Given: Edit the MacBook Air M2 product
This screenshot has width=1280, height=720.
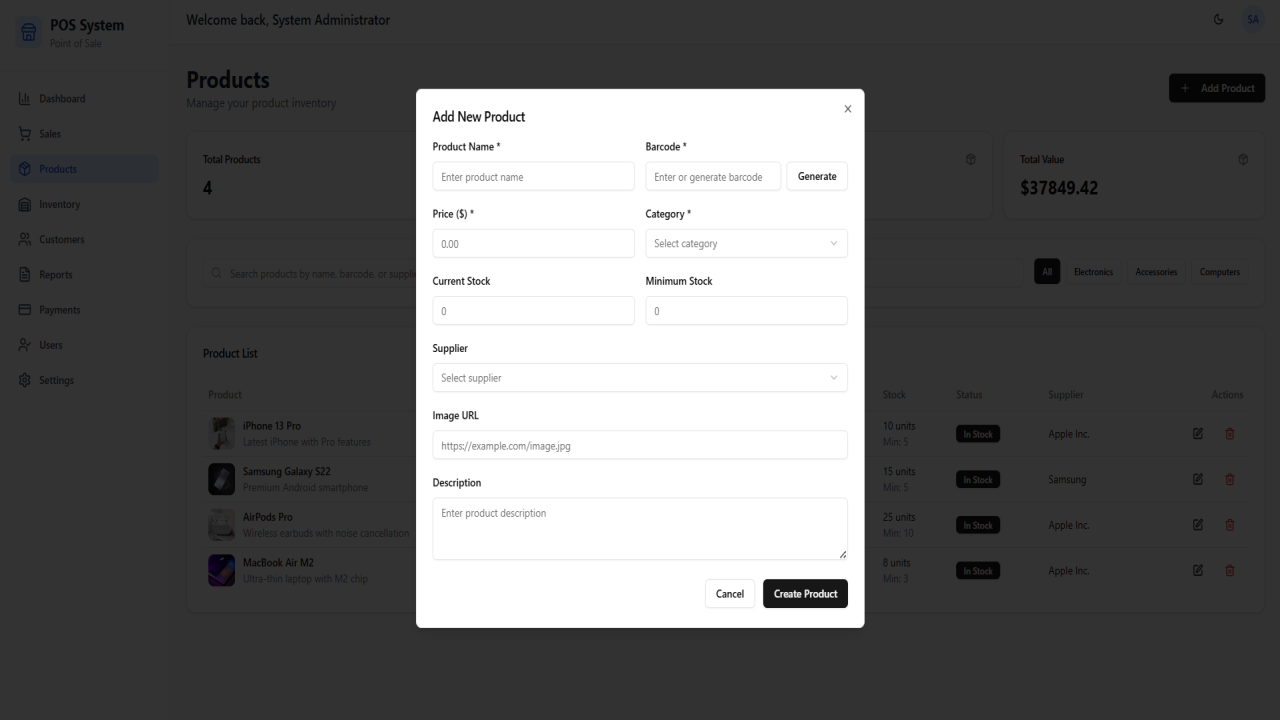Looking at the screenshot, I should tap(1198, 571).
